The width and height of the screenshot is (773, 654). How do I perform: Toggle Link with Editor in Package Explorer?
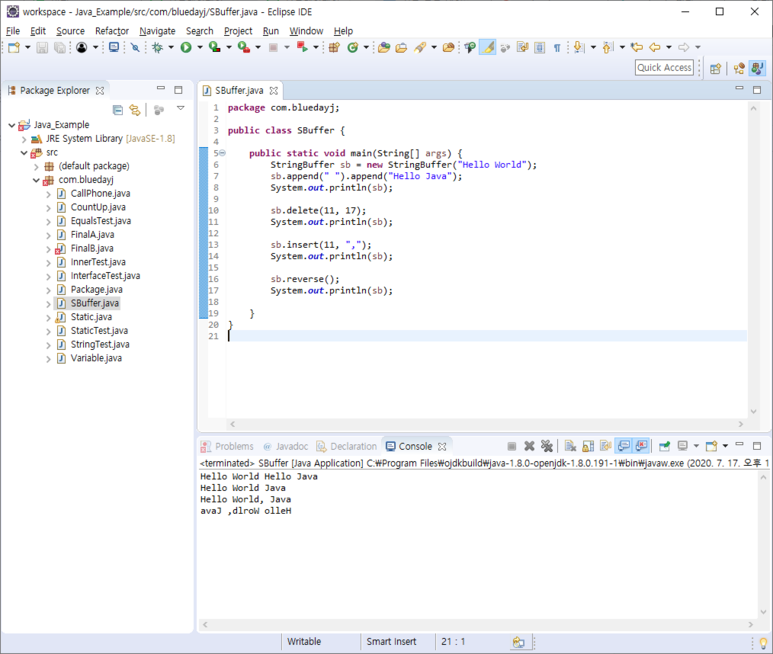coord(135,110)
